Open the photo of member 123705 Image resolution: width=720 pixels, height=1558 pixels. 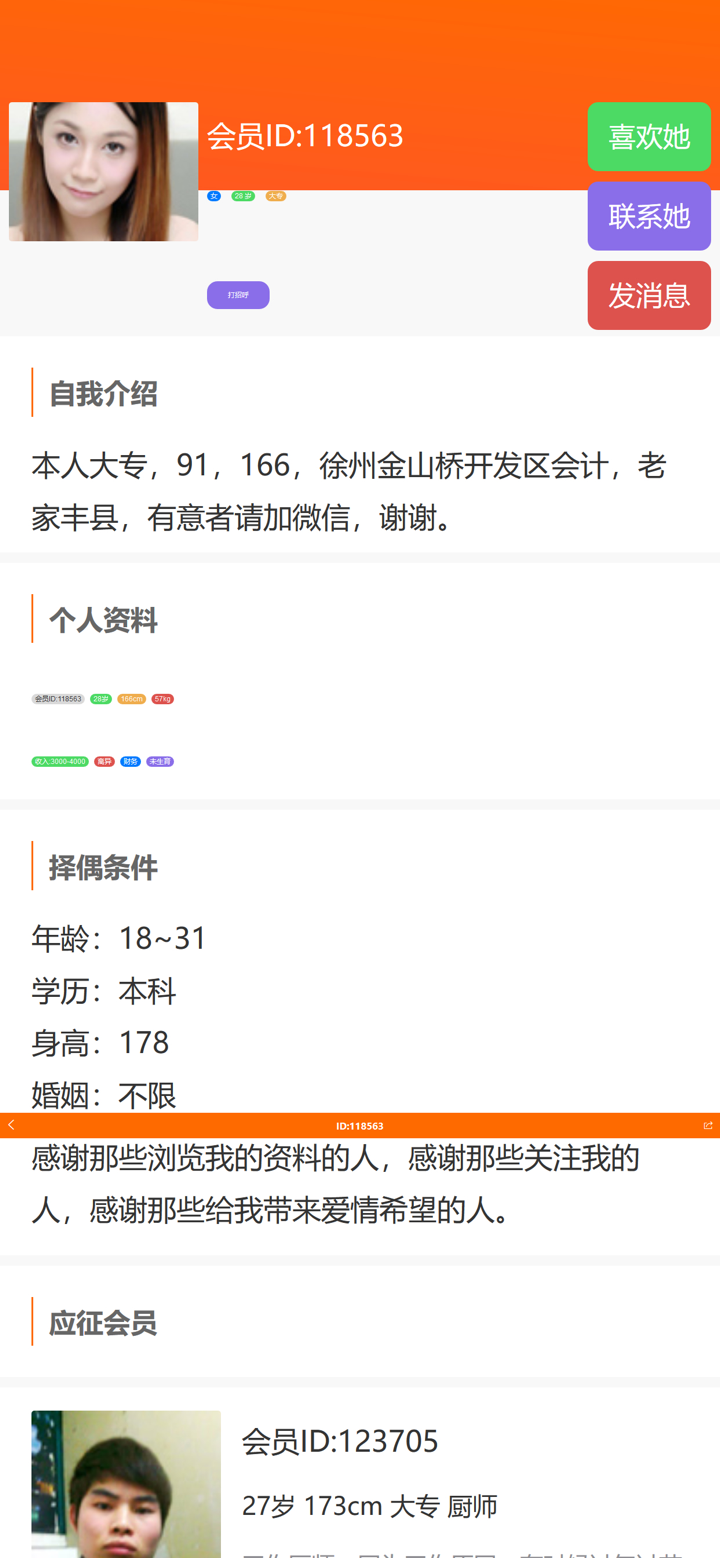(x=126, y=1484)
